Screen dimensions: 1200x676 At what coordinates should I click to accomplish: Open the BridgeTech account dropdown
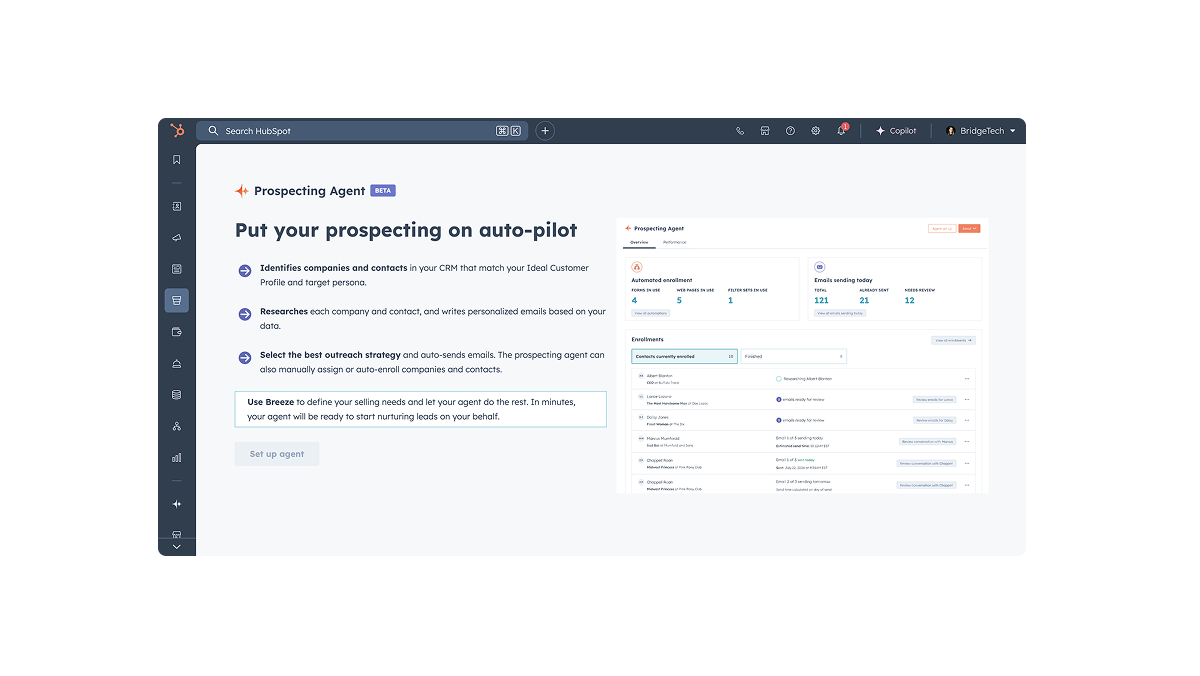click(981, 130)
